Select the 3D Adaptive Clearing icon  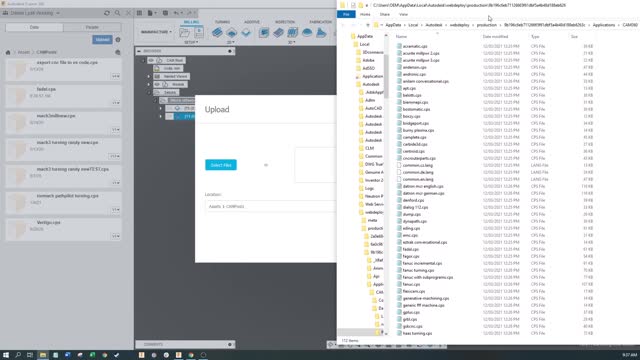(264, 32)
